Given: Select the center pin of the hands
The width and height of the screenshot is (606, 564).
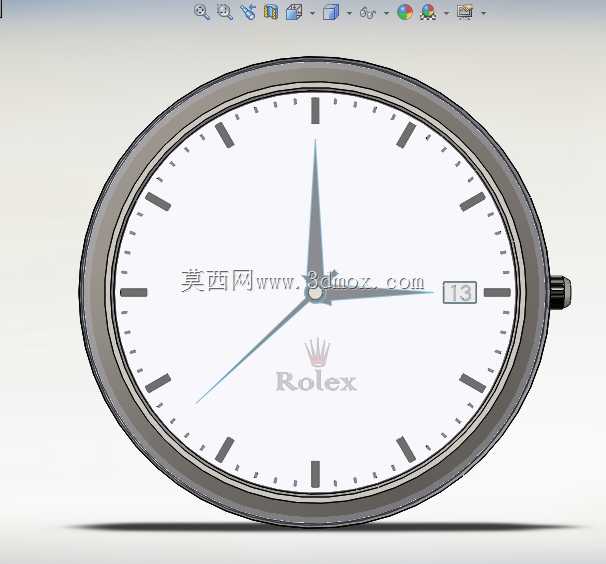Looking at the screenshot, I should (x=315, y=294).
